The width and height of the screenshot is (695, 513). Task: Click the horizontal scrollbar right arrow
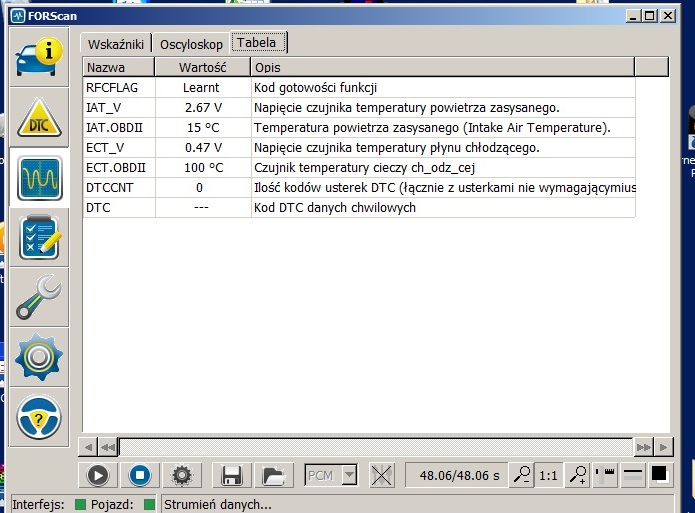(x=660, y=446)
